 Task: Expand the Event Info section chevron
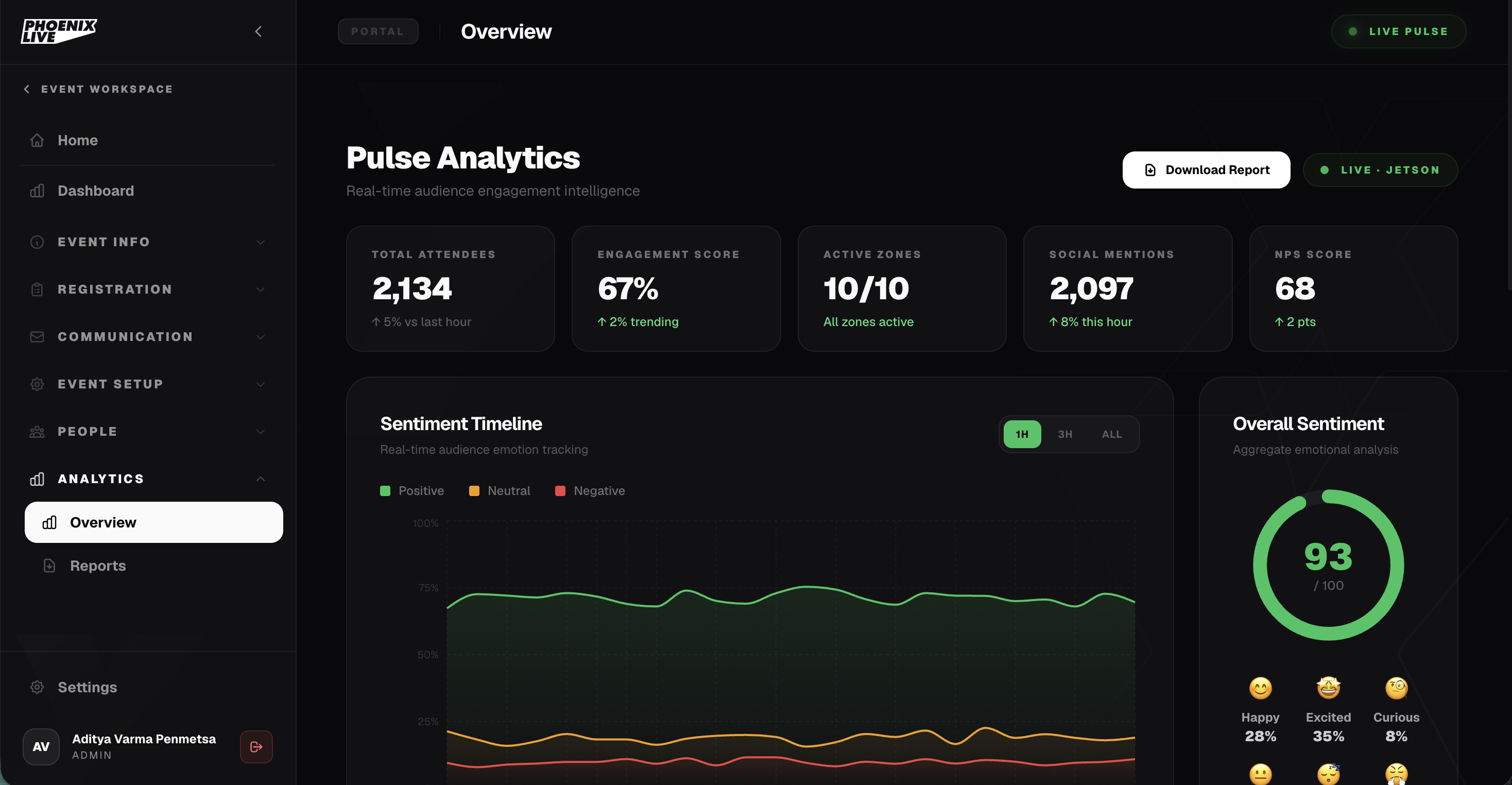(x=261, y=242)
